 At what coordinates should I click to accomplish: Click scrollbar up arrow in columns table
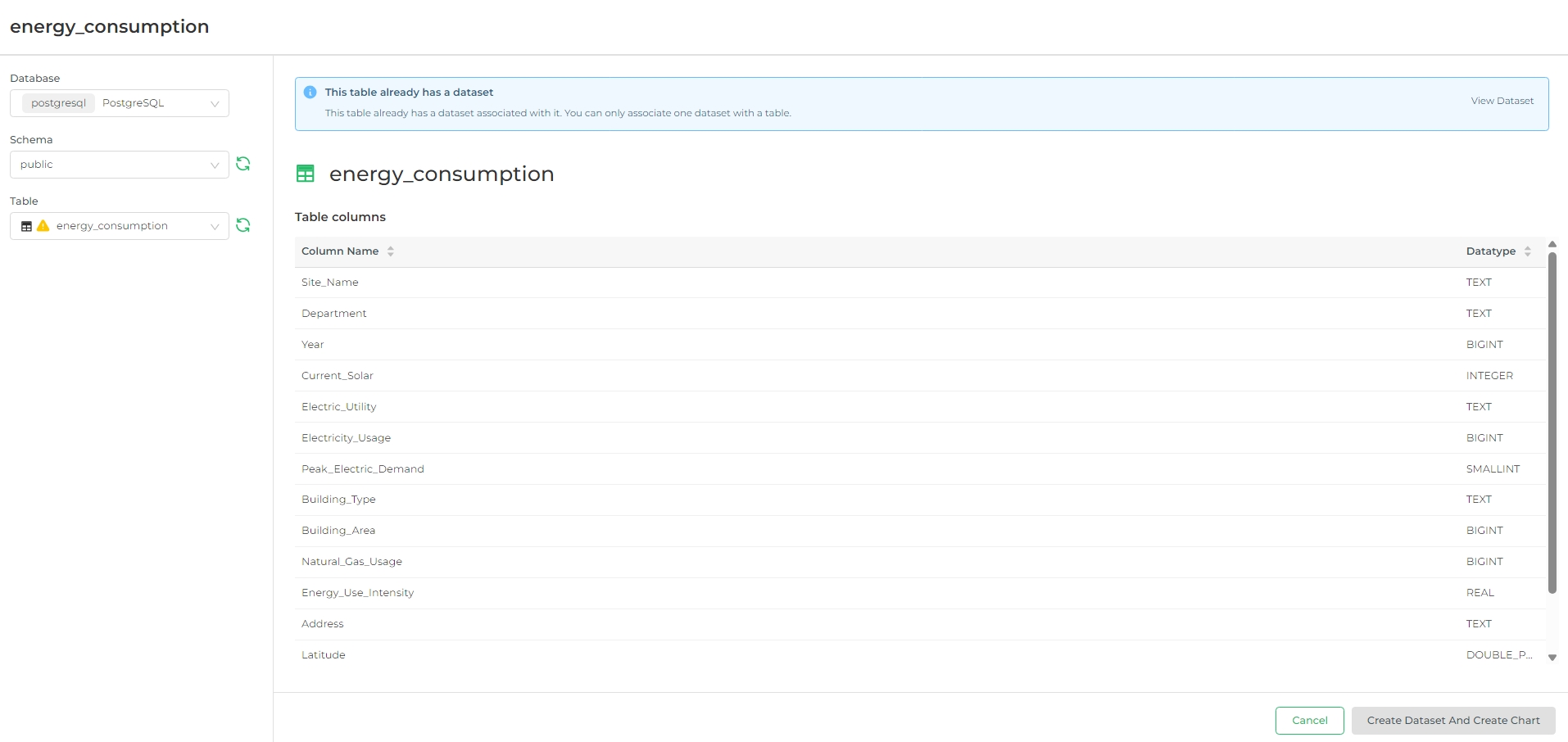[1552, 244]
